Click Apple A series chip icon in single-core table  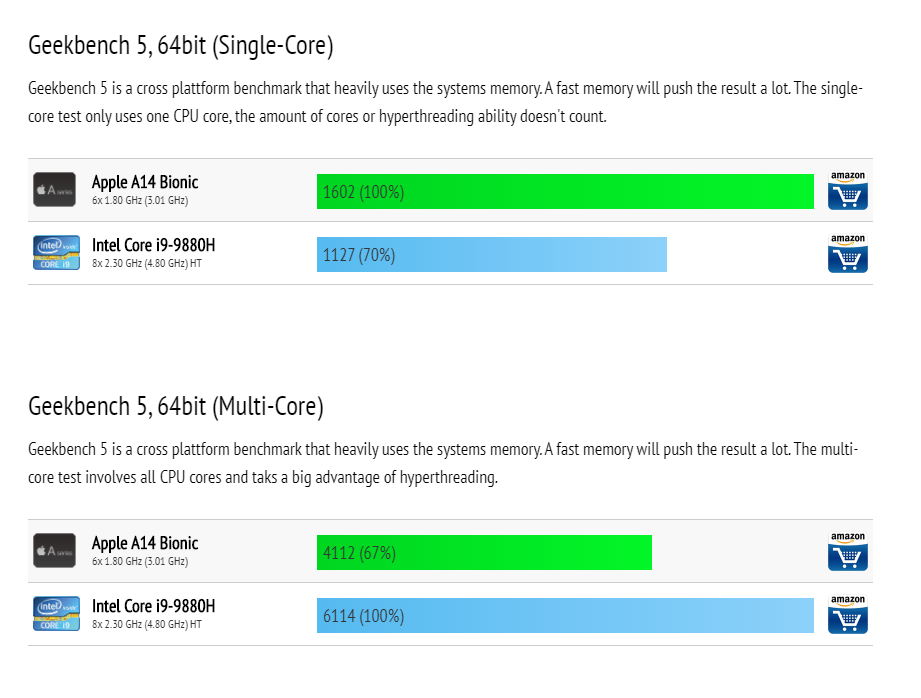(x=54, y=190)
